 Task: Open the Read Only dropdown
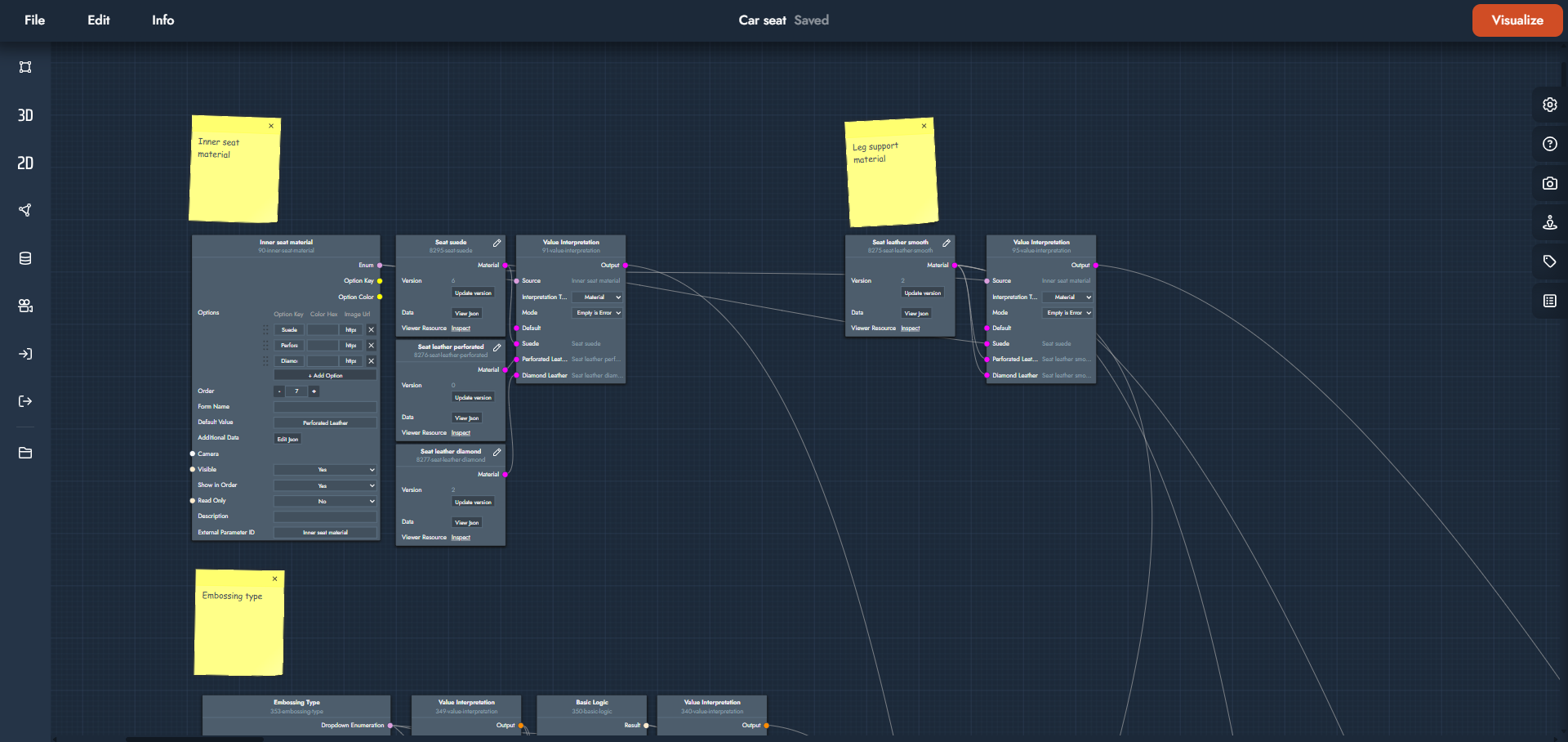click(325, 501)
